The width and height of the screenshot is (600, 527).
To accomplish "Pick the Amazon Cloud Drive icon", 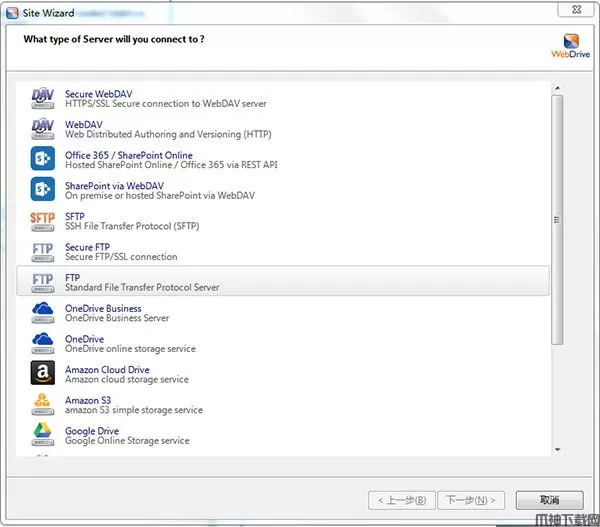I will [x=43, y=373].
